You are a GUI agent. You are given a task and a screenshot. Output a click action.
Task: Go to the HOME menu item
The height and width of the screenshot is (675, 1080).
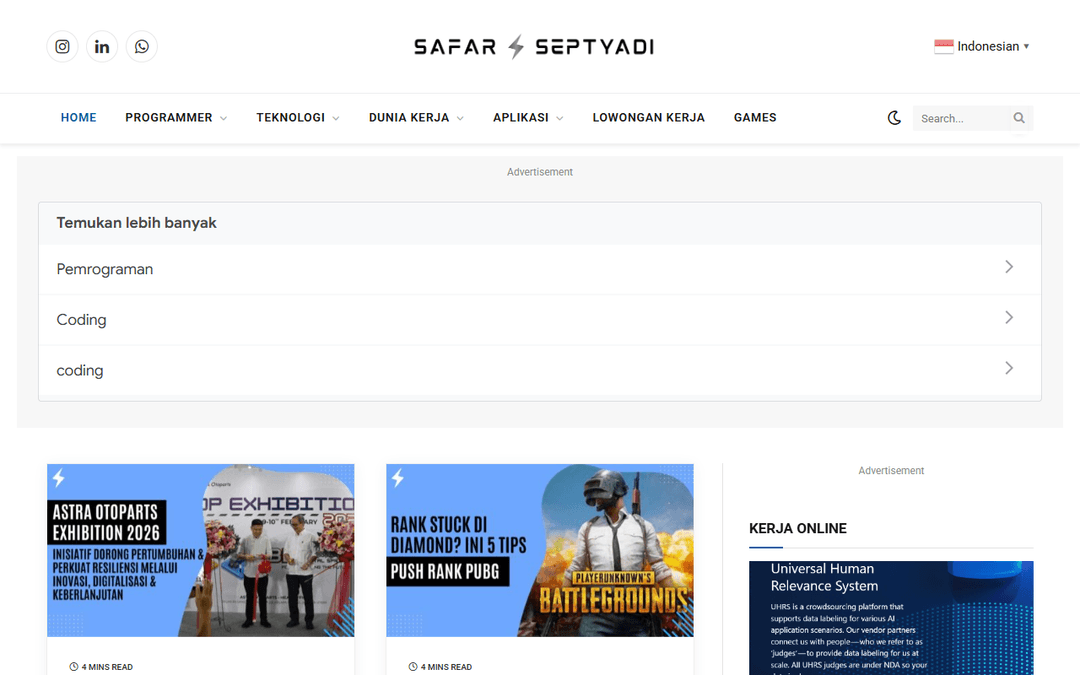pos(79,118)
